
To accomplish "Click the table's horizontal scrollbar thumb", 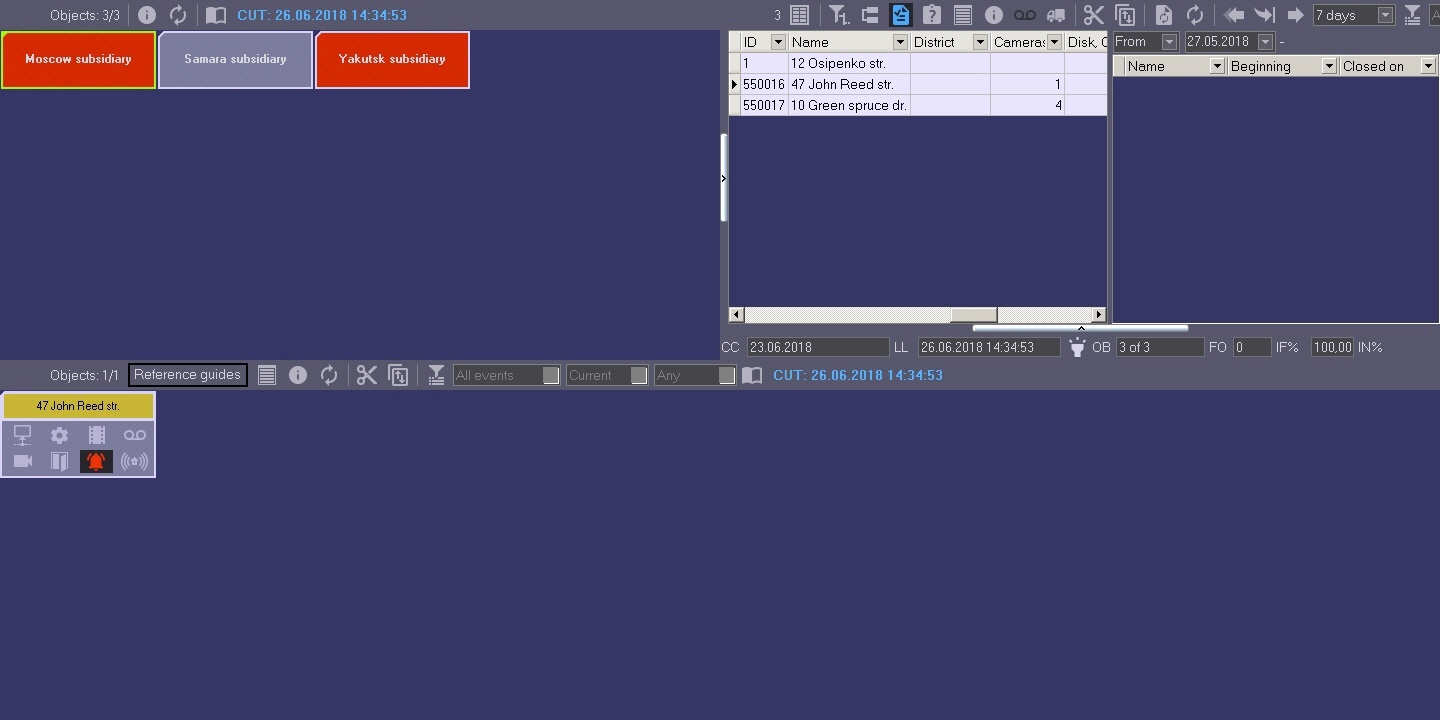I will 973,315.
